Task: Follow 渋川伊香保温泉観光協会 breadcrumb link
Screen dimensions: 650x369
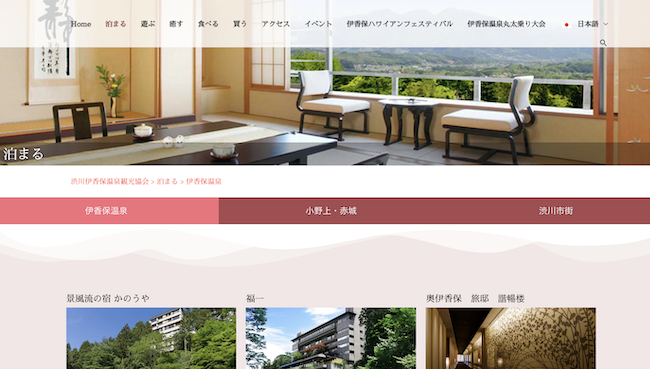Action: click(110, 181)
